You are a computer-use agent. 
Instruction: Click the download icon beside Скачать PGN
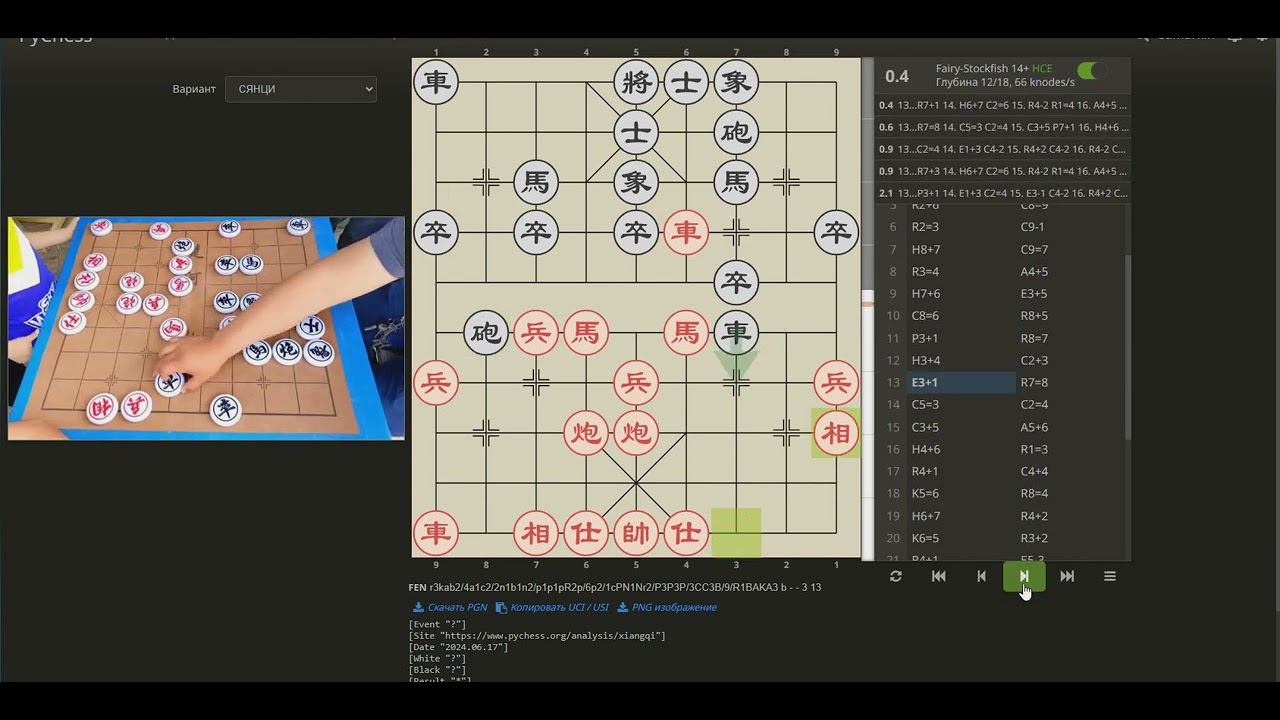click(418, 607)
